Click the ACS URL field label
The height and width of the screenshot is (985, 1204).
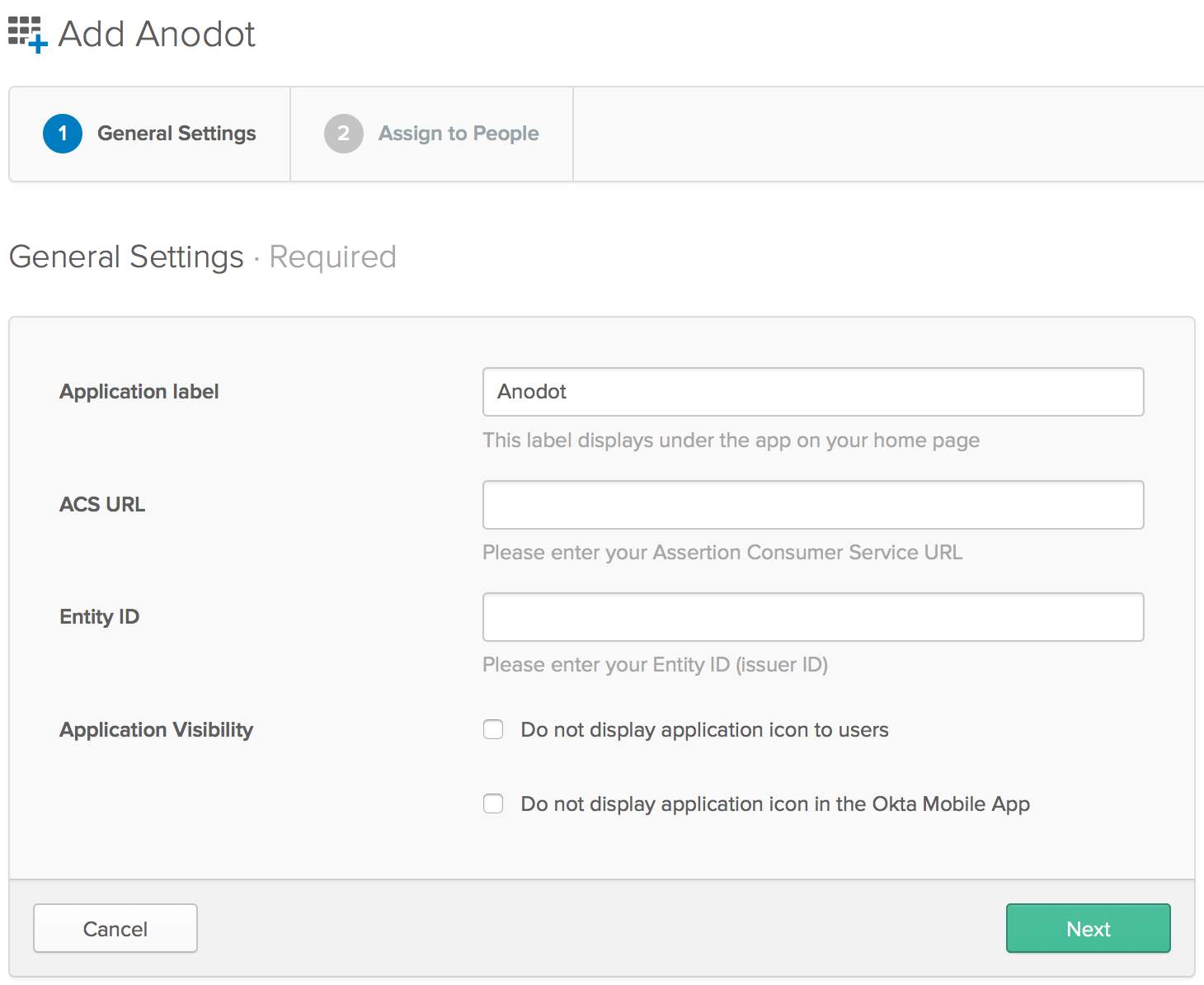click(102, 505)
